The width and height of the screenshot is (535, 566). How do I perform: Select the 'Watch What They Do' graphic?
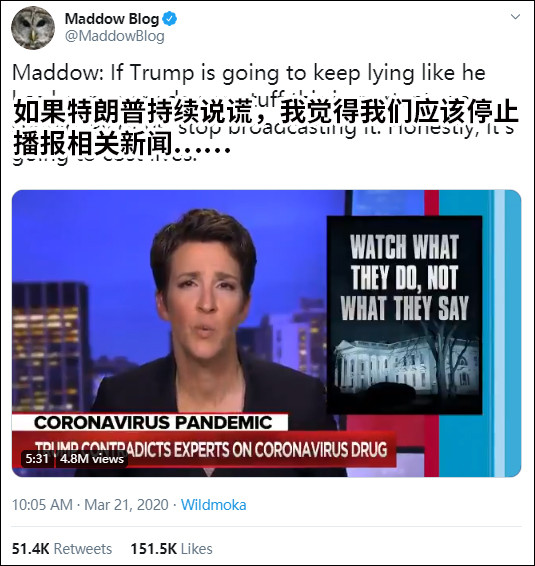pos(404,315)
